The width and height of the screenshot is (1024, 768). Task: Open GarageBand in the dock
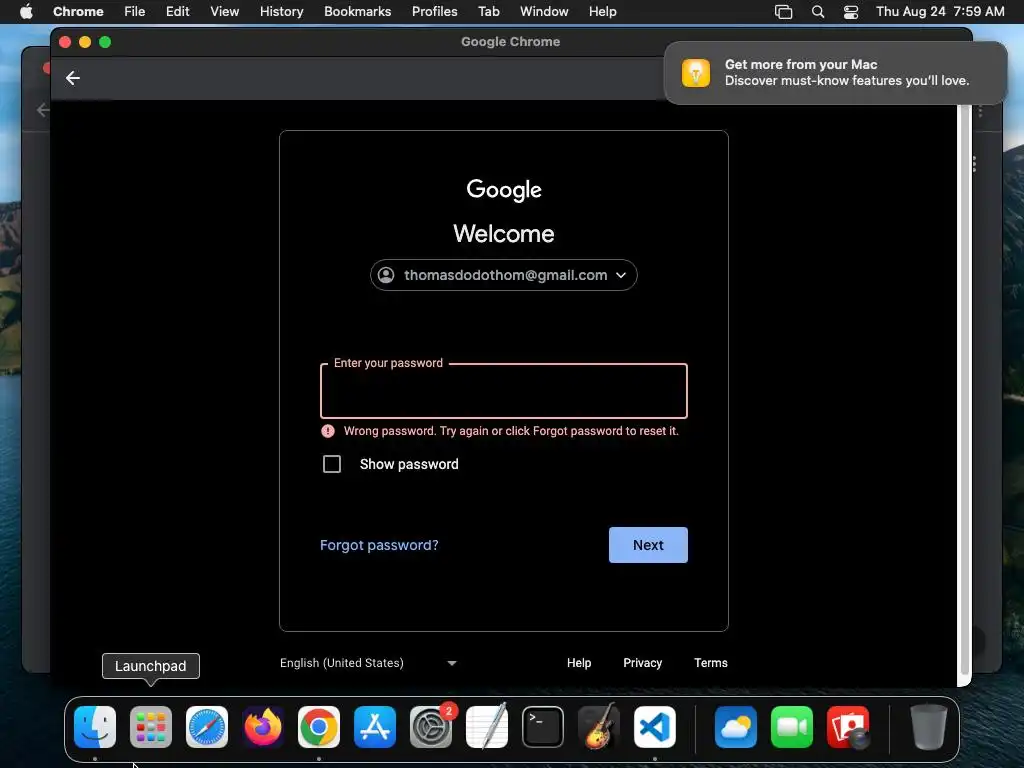click(599, 727)
